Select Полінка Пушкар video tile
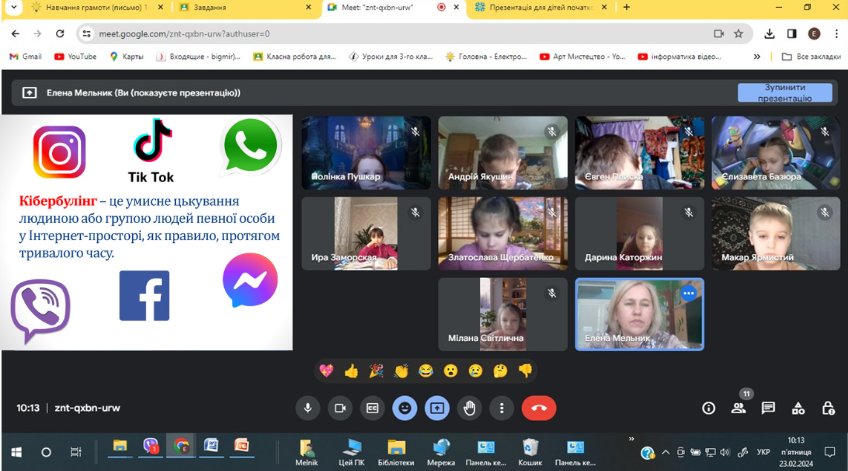Image resolution: width=848 pixels, height=471 pixels. (x=366, y=152)
